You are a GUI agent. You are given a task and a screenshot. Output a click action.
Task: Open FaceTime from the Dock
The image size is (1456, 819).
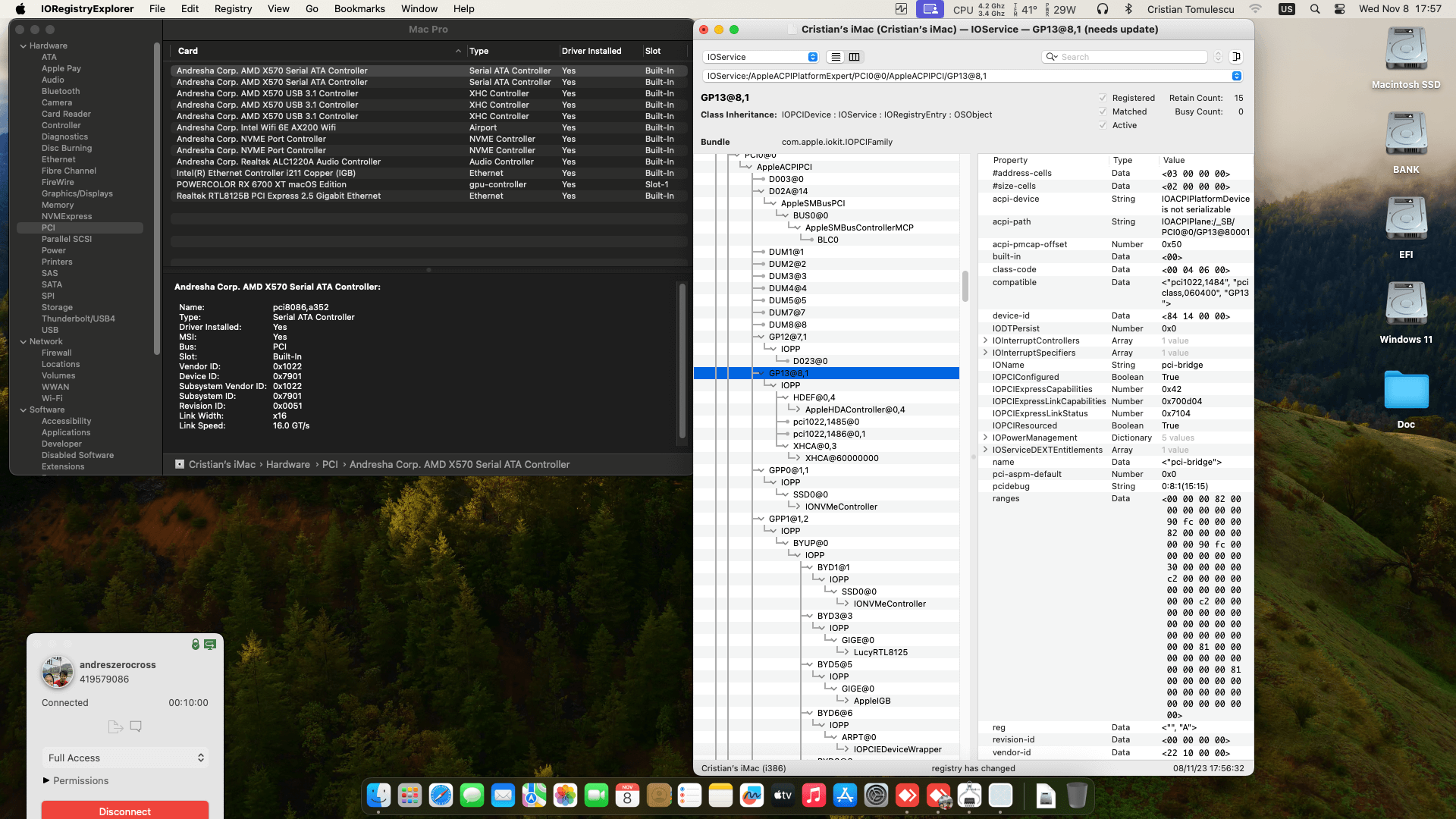click(596, 795)
